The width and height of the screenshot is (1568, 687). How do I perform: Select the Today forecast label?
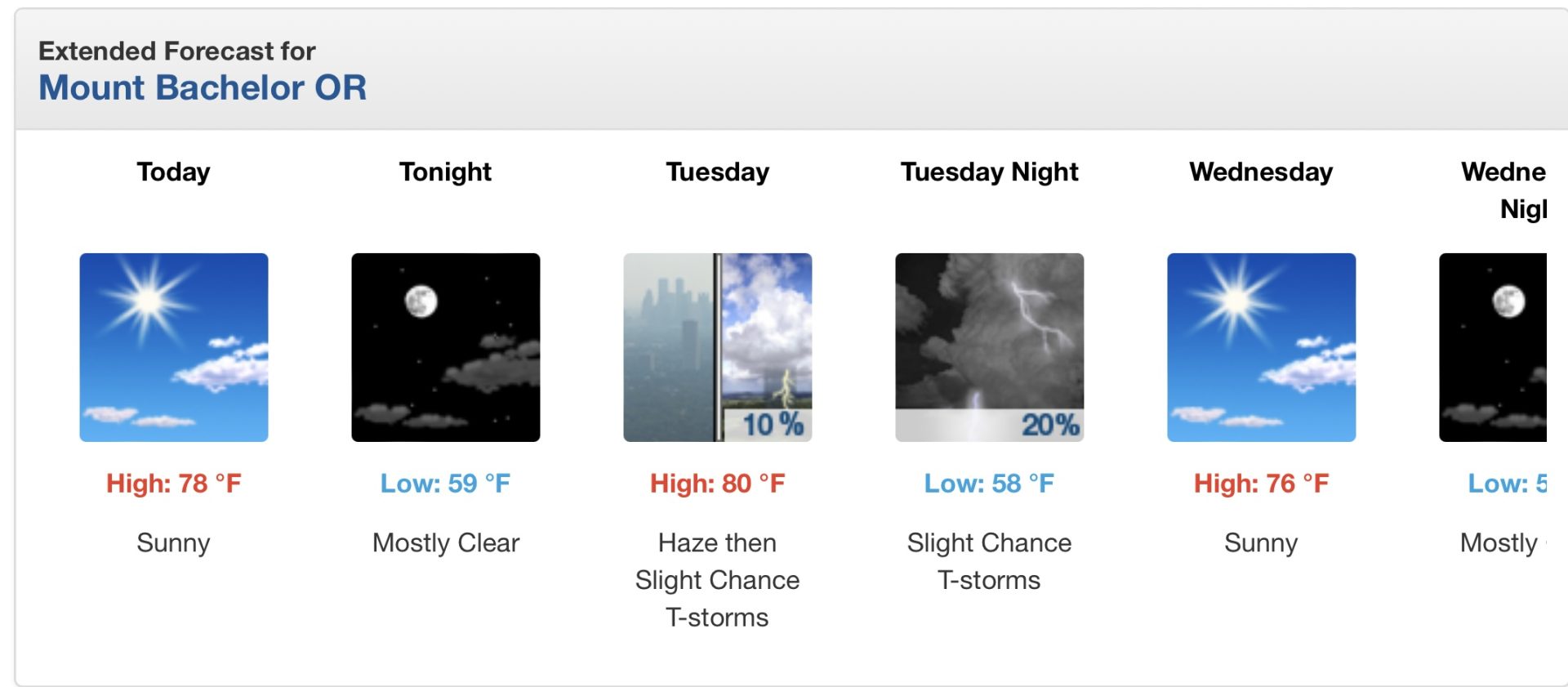(174, 172)
